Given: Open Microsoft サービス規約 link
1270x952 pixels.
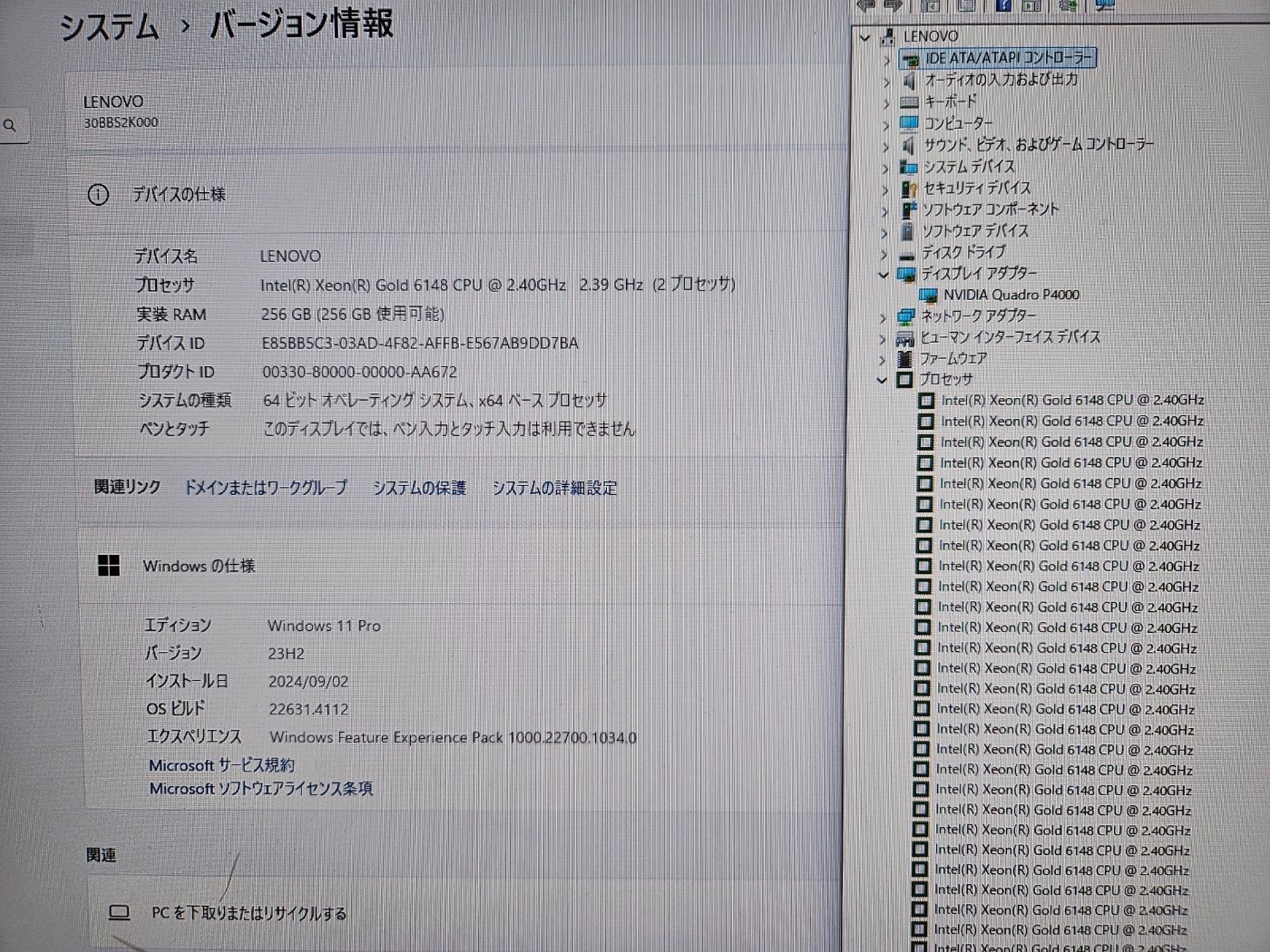Looking at the screenshot, I should pos(221,765).
